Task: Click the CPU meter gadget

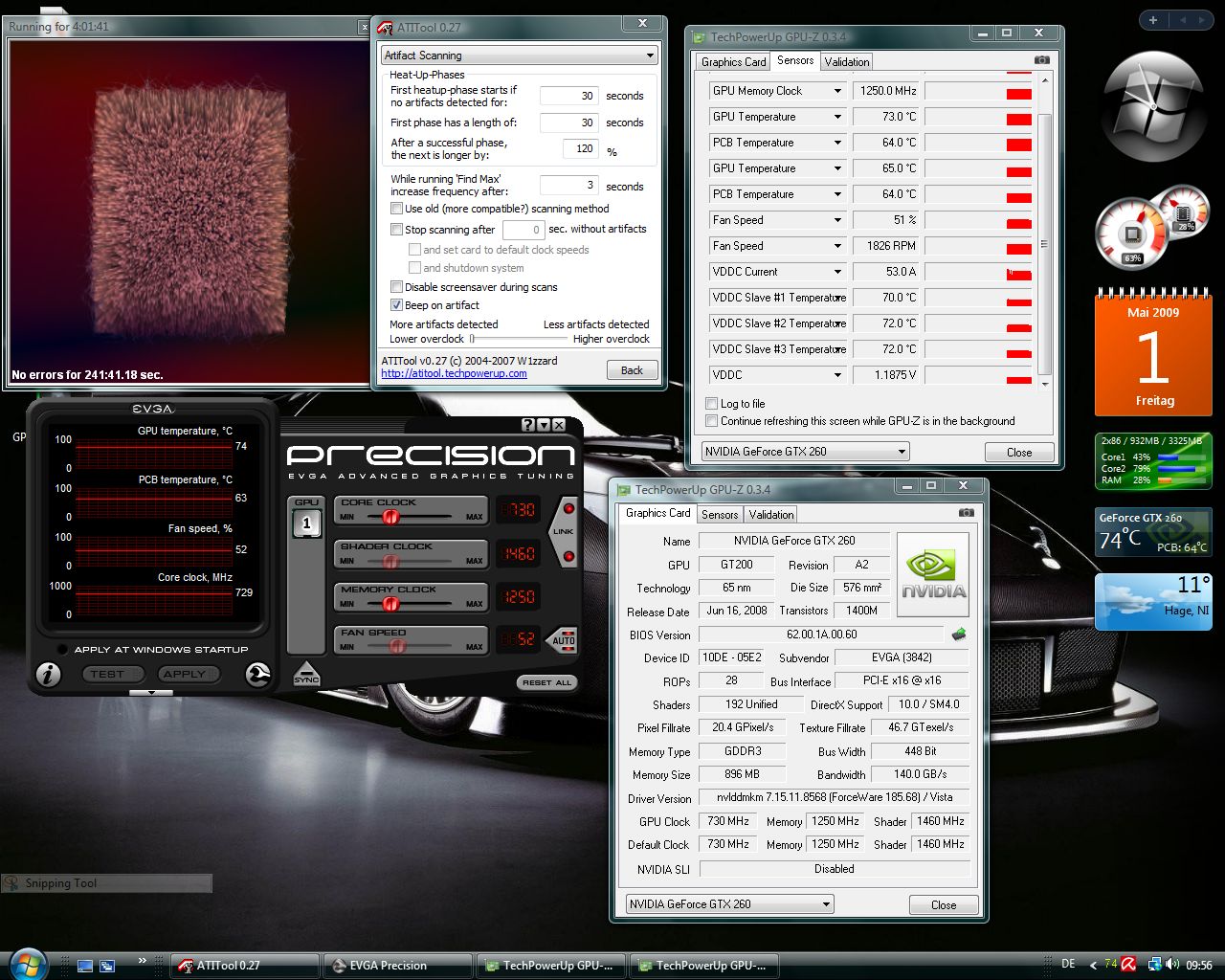Action: [x=1151, y=230]
